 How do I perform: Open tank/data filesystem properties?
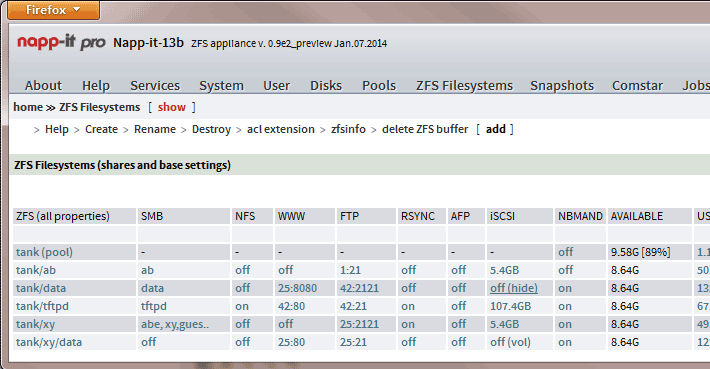point(41,288)
